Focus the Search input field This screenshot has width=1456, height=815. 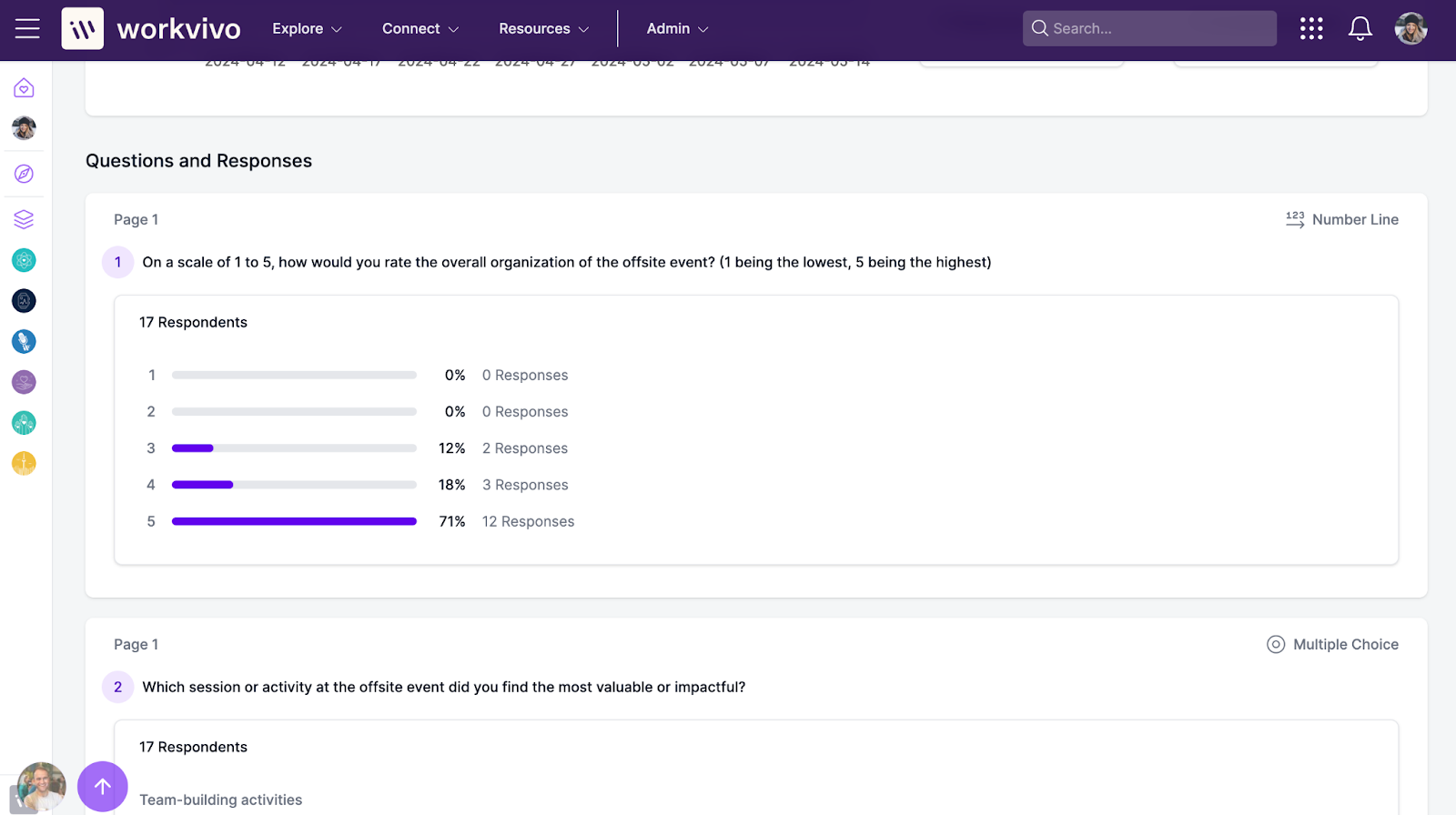click(x=1149, y=28)
